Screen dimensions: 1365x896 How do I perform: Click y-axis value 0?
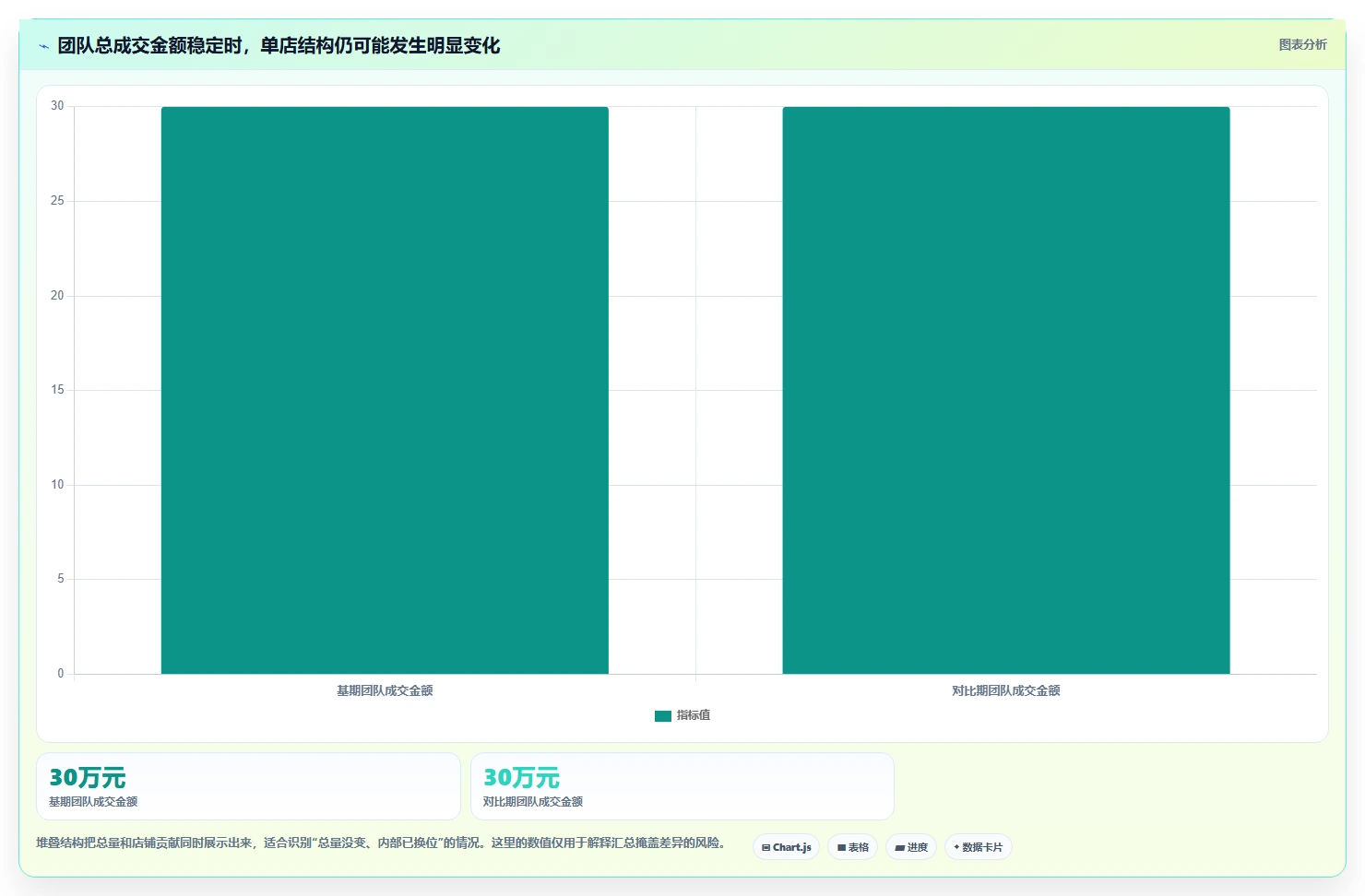[61, 674]
